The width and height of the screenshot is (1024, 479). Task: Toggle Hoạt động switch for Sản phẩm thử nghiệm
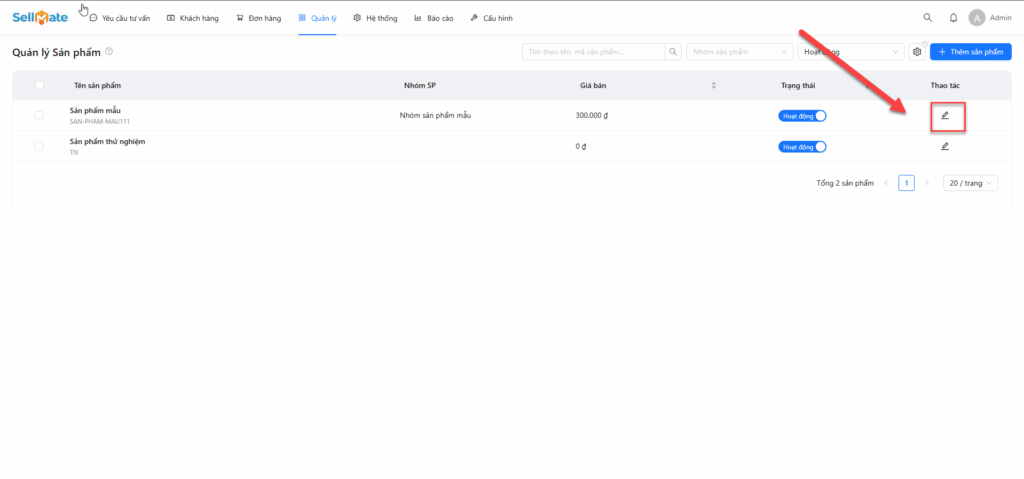coord(802,147)
